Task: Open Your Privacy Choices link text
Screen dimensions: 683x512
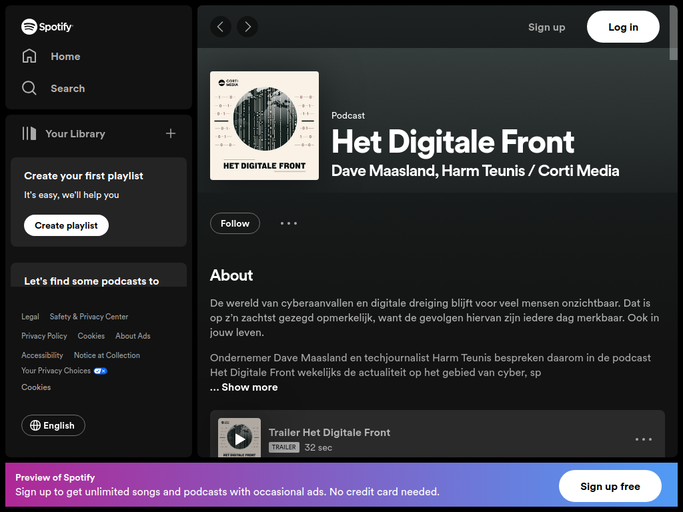Action: [56, 371]
